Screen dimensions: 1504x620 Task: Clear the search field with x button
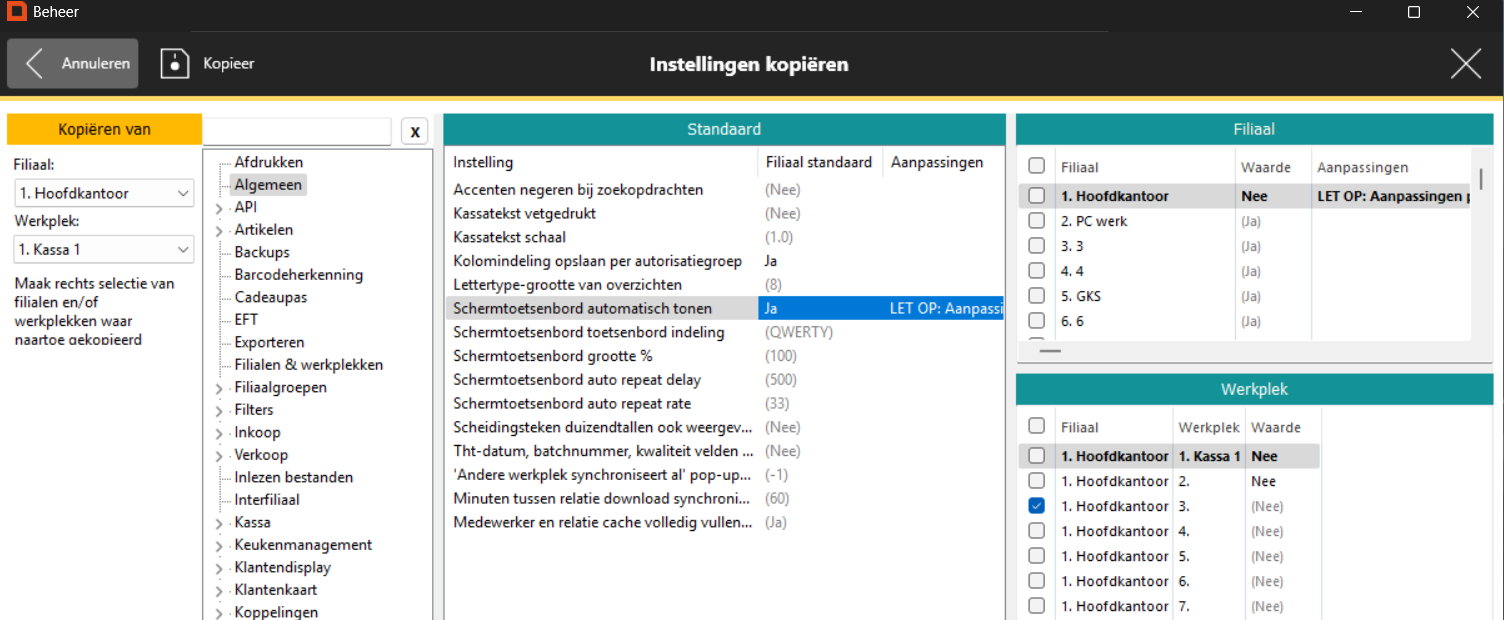[415, 132]
